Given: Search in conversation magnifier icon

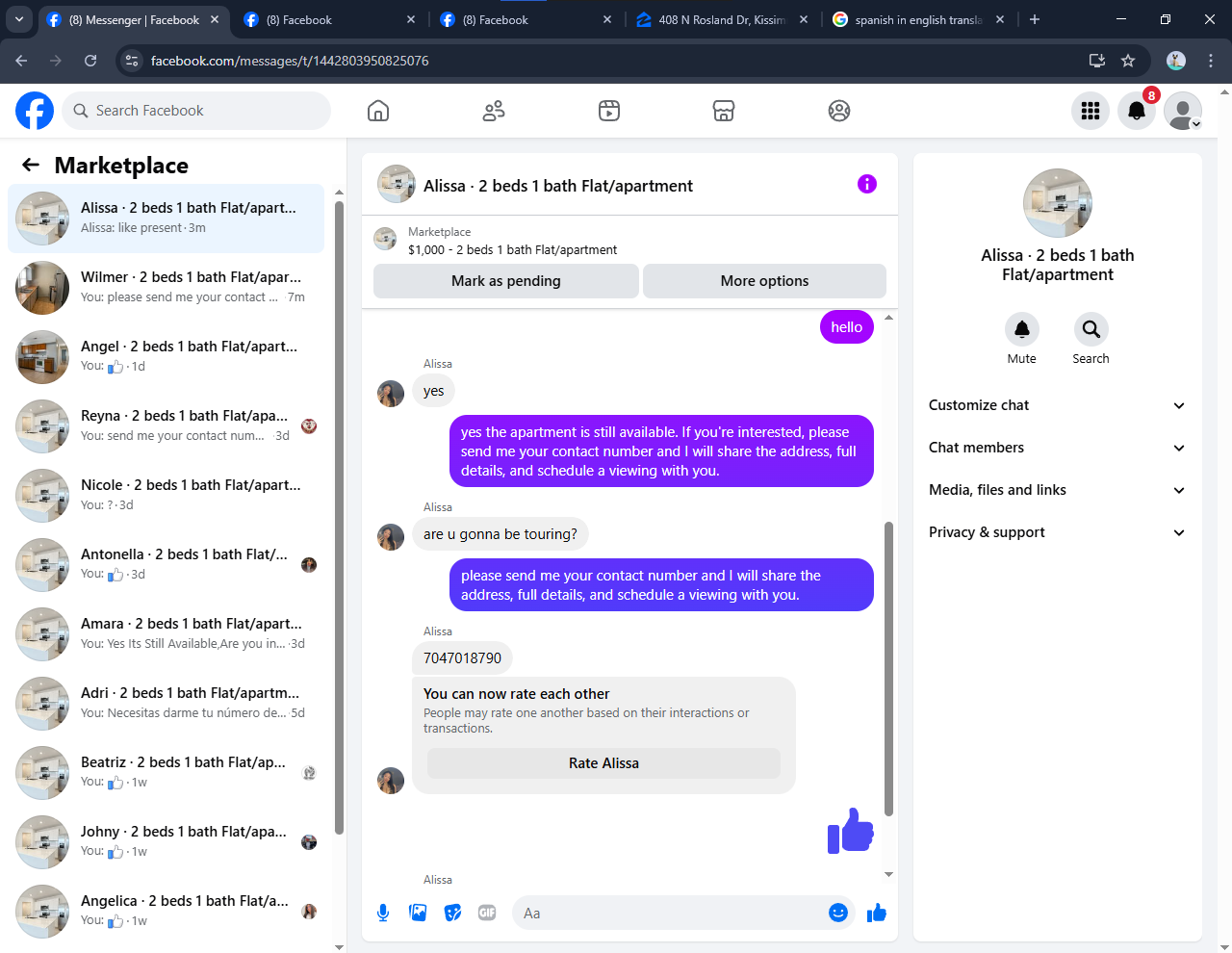Looking at the screenshot, I should click(x=1091, y=329).
